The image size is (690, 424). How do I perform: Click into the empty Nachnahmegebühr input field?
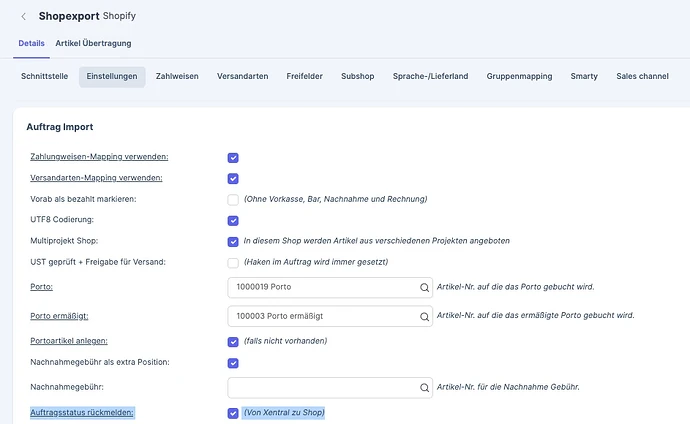click(330, 387)
